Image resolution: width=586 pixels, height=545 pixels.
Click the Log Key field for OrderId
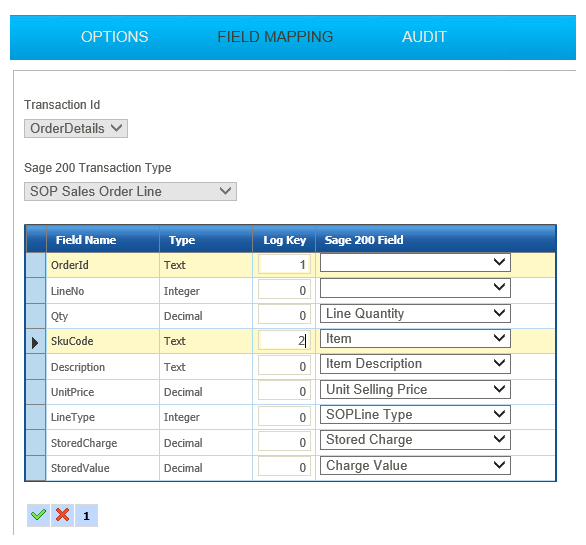click(x=284, y=264)
